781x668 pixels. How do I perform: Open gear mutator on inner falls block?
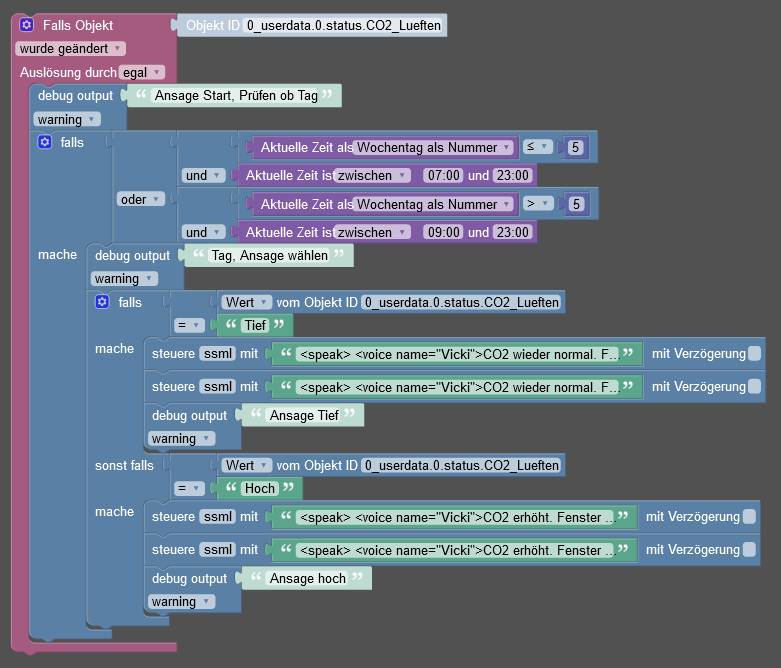click(102, 302)
